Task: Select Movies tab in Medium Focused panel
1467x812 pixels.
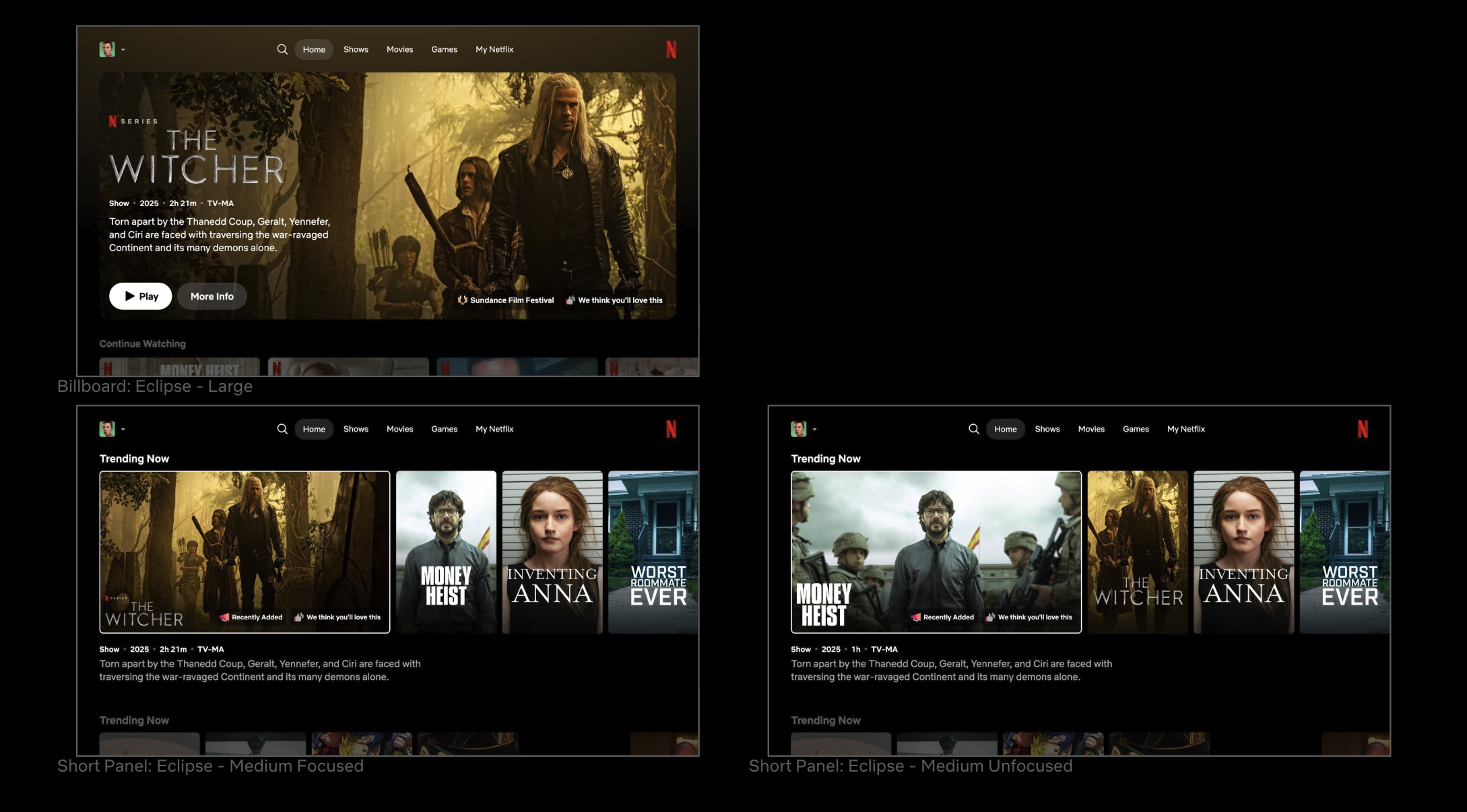Action: (x=399, y=429)
